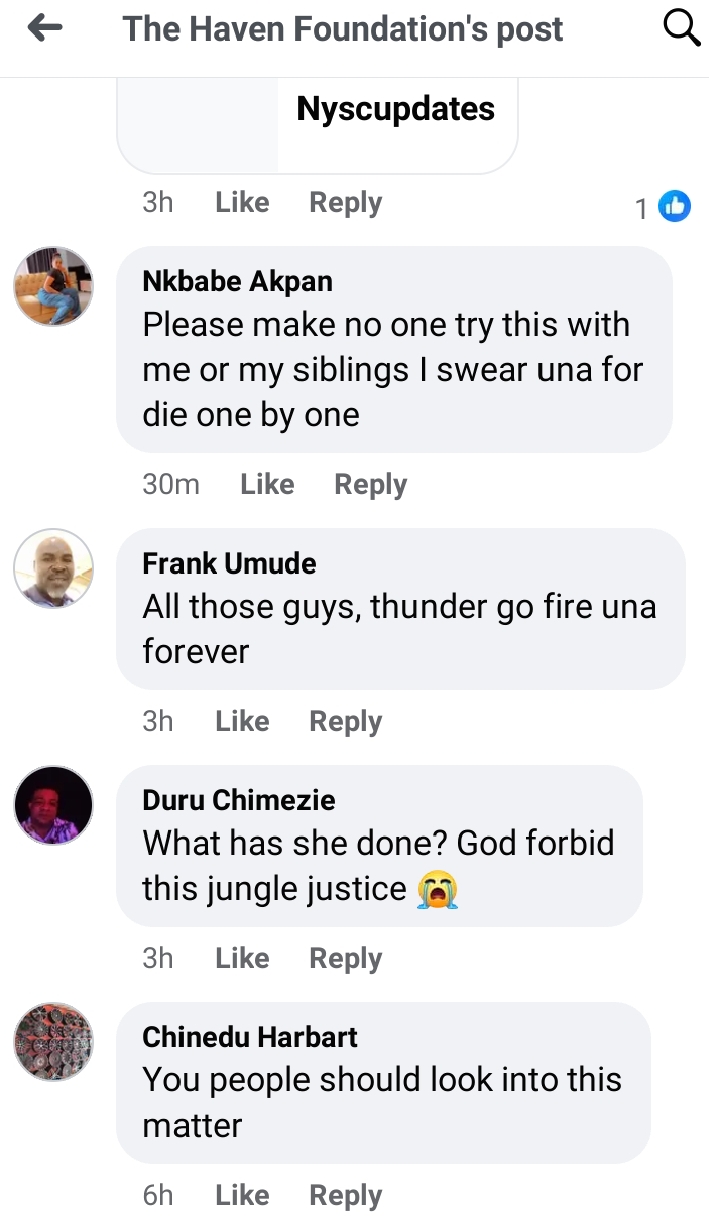Screen dimensions: 709x1229
Task: Like Duru Chimezie's comment
Action: tap(242, 959)
